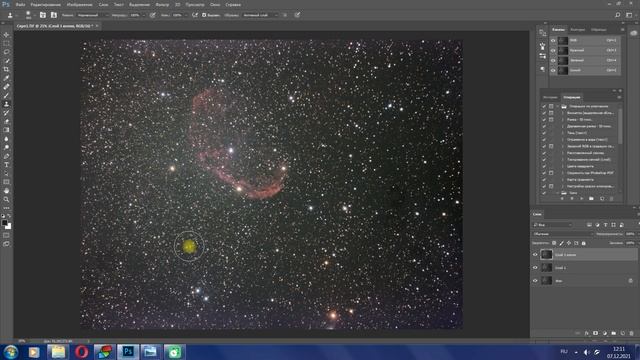Create new fill or adjustment layer
This screenshot has width=640, height=360.
click(604, 333)
